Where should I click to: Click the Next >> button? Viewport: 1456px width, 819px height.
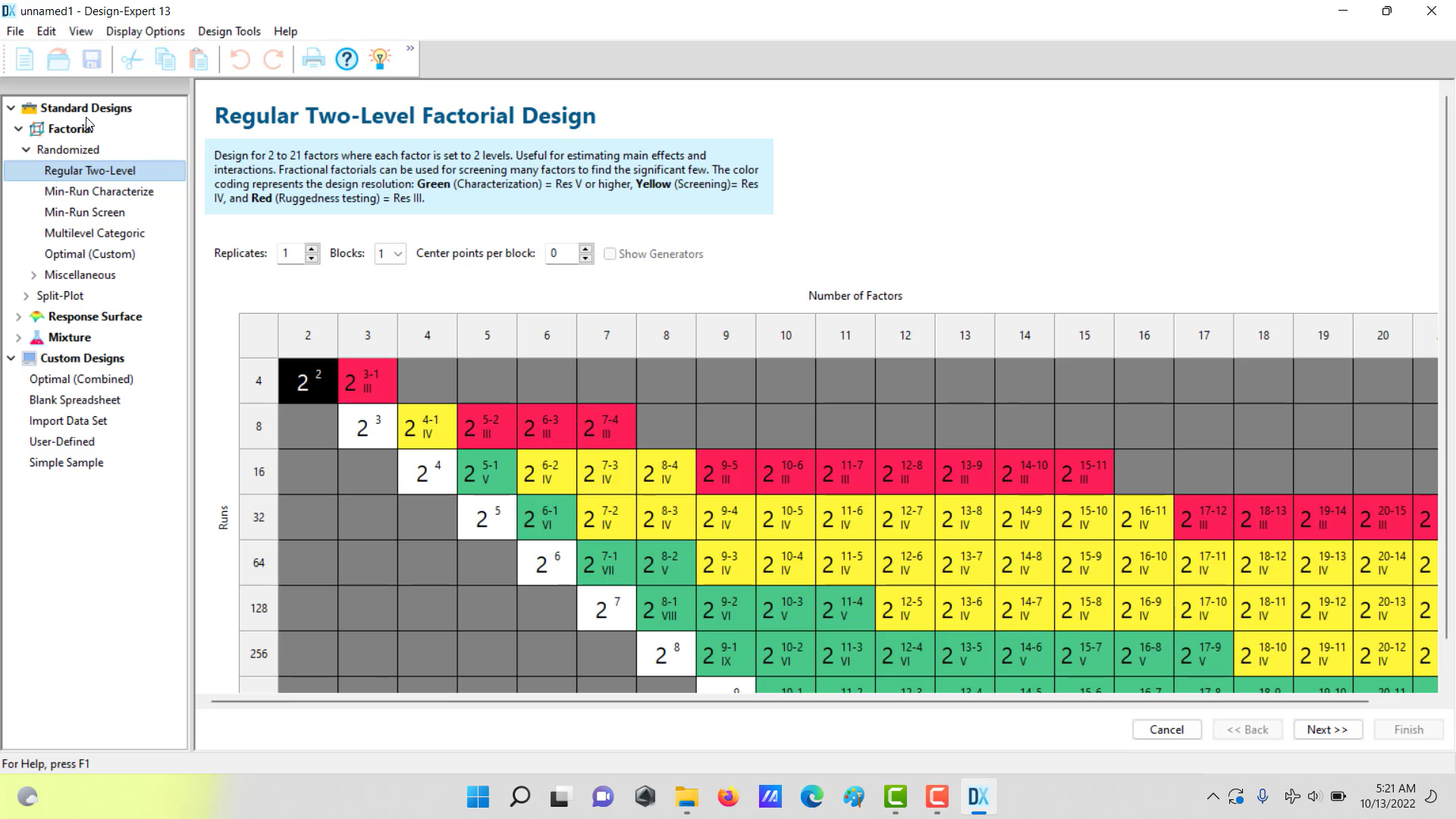(1327, 730)
